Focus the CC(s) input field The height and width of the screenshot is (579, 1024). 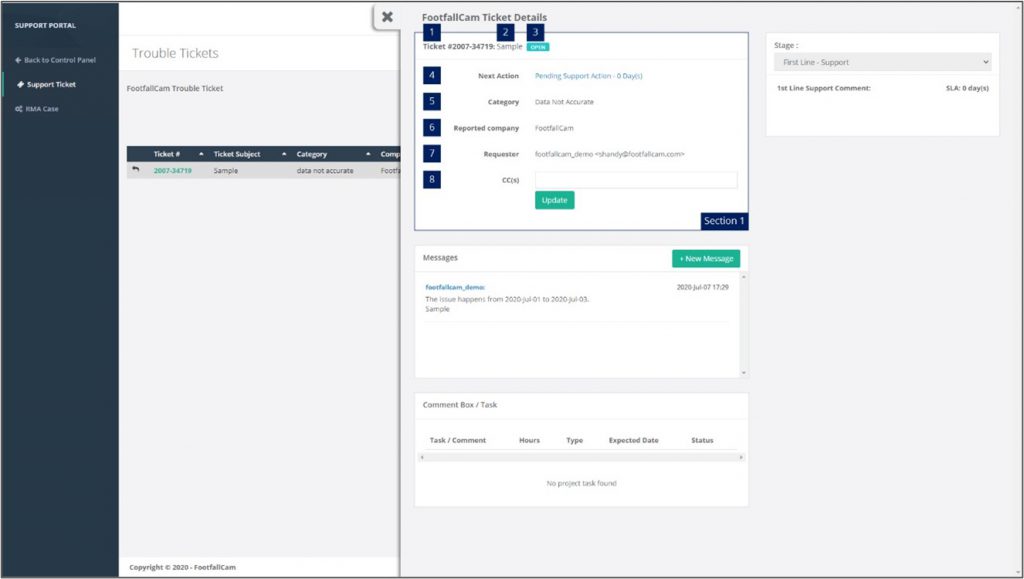tap(636, 180)
